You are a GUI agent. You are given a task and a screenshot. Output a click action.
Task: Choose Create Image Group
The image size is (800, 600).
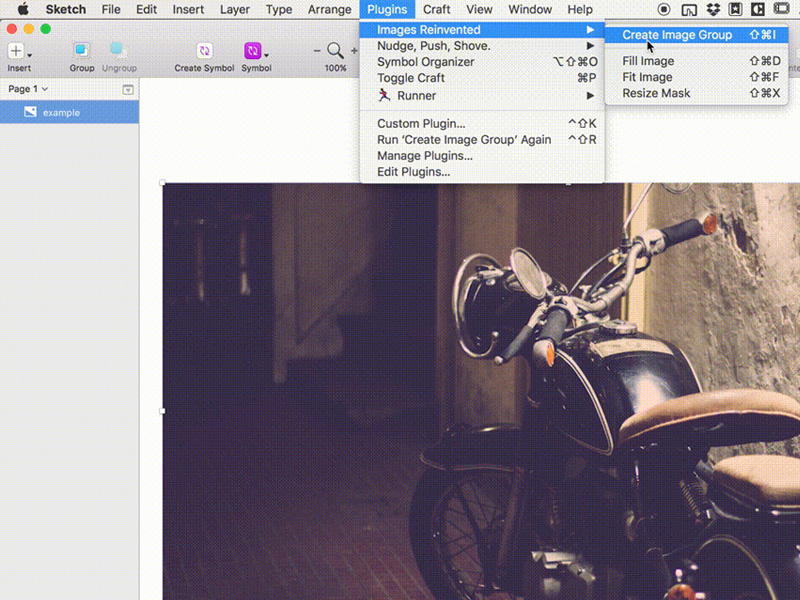point(697,35)
